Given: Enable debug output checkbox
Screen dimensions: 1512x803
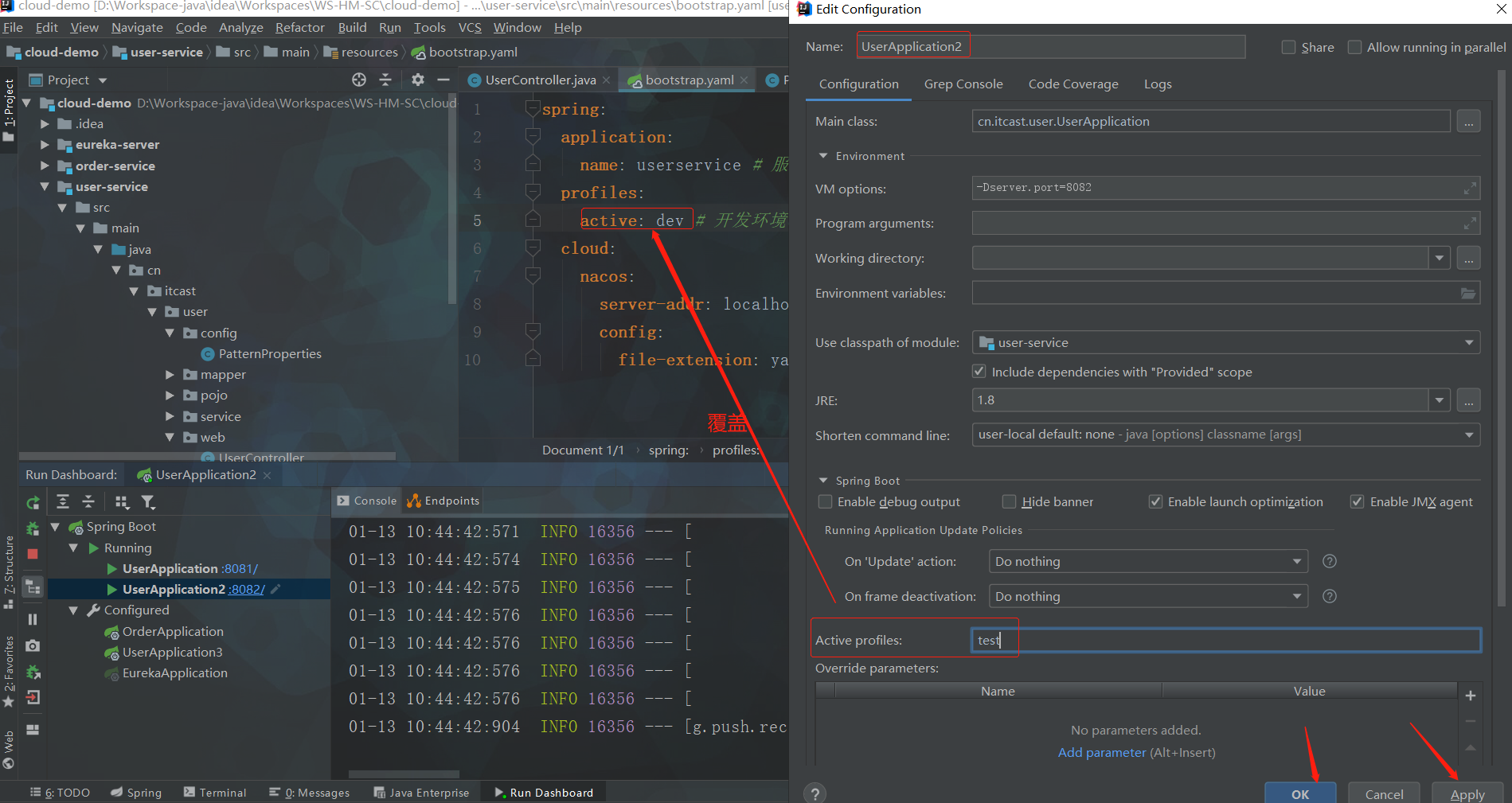Looking at the screenshot, I should click(x=826, y=501).
